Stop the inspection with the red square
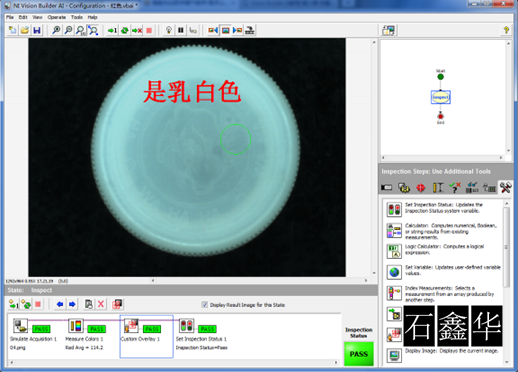Viewport: 518px width, 372px height. click(149, 30)
